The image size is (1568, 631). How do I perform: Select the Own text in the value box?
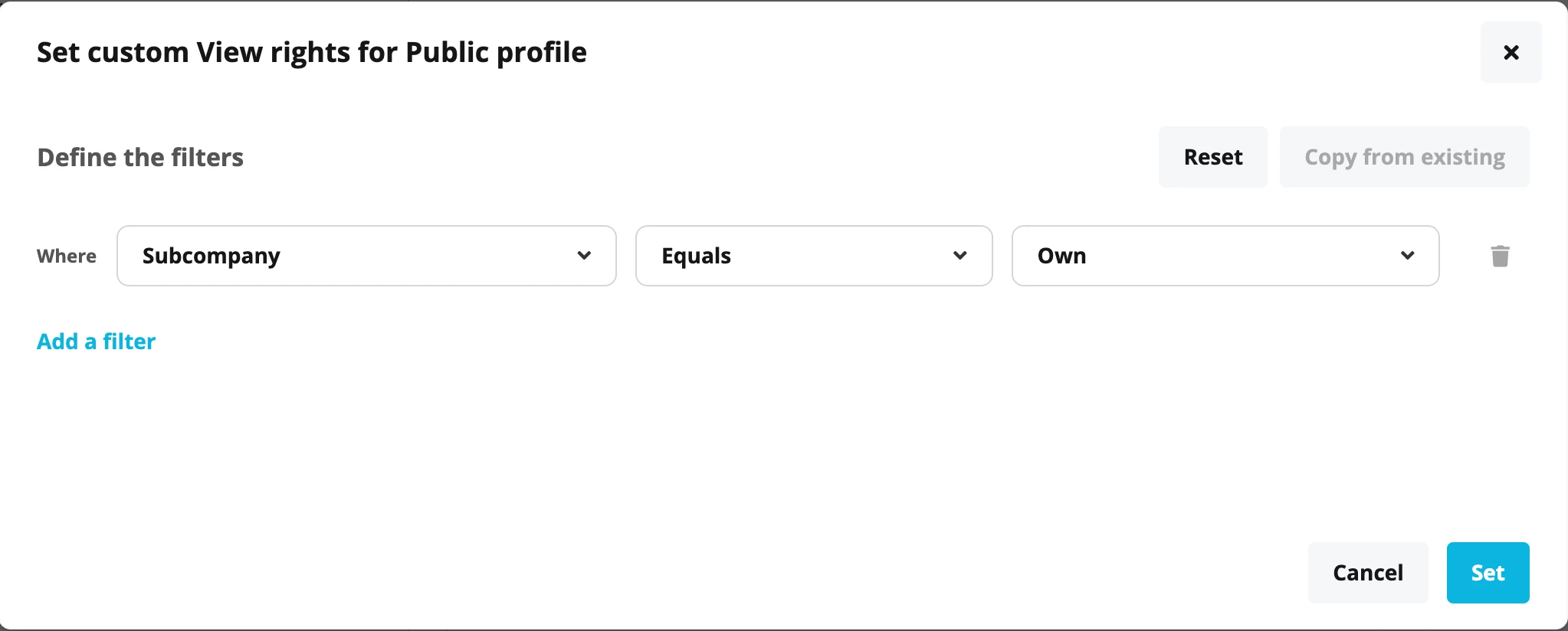tap(1061, 256)
